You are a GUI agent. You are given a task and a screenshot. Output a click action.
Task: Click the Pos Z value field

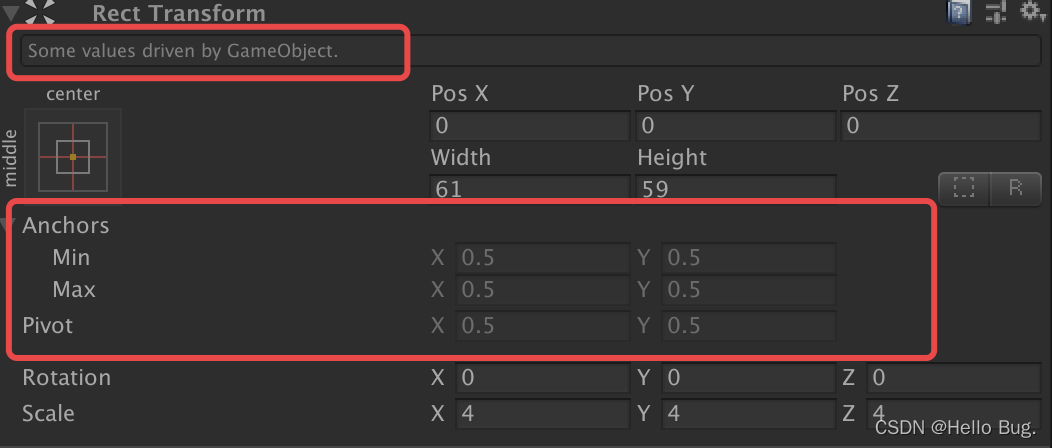tap(941, 126)
